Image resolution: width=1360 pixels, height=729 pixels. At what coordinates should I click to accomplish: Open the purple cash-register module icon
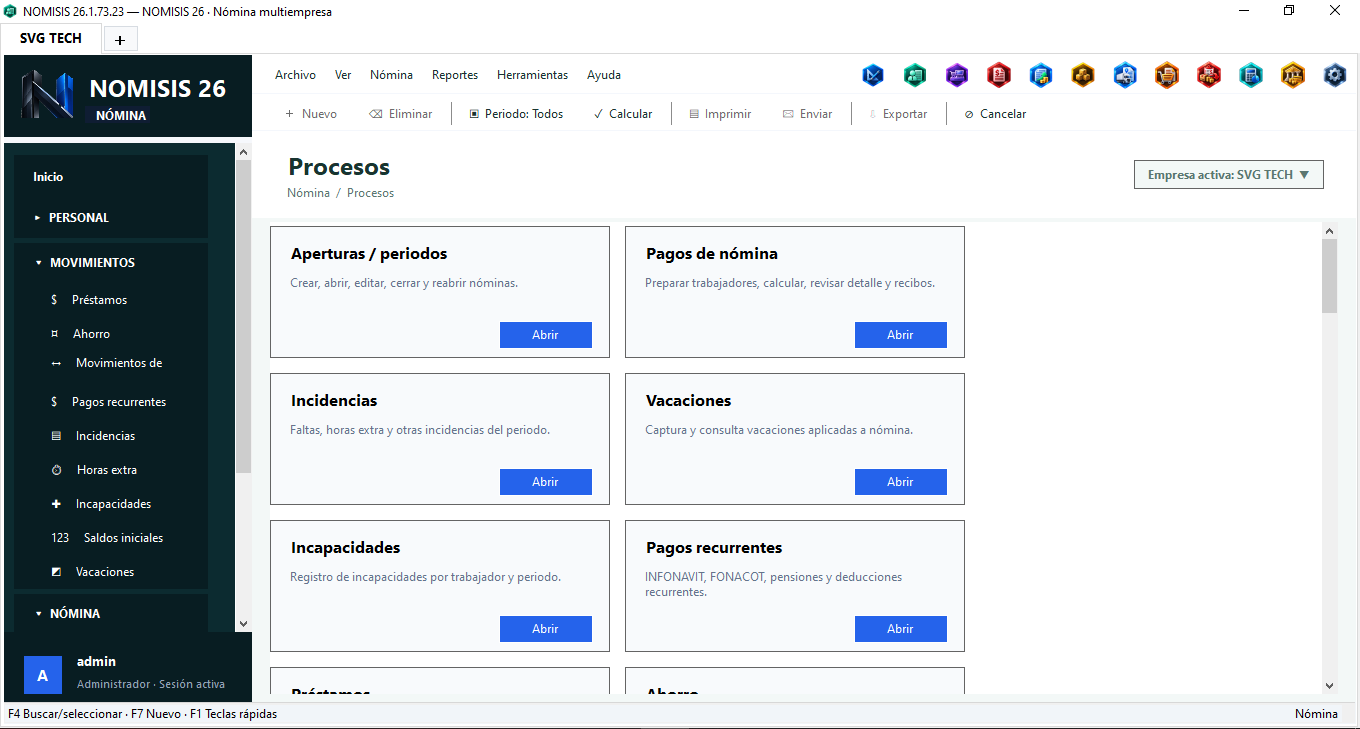pos(957,75)
